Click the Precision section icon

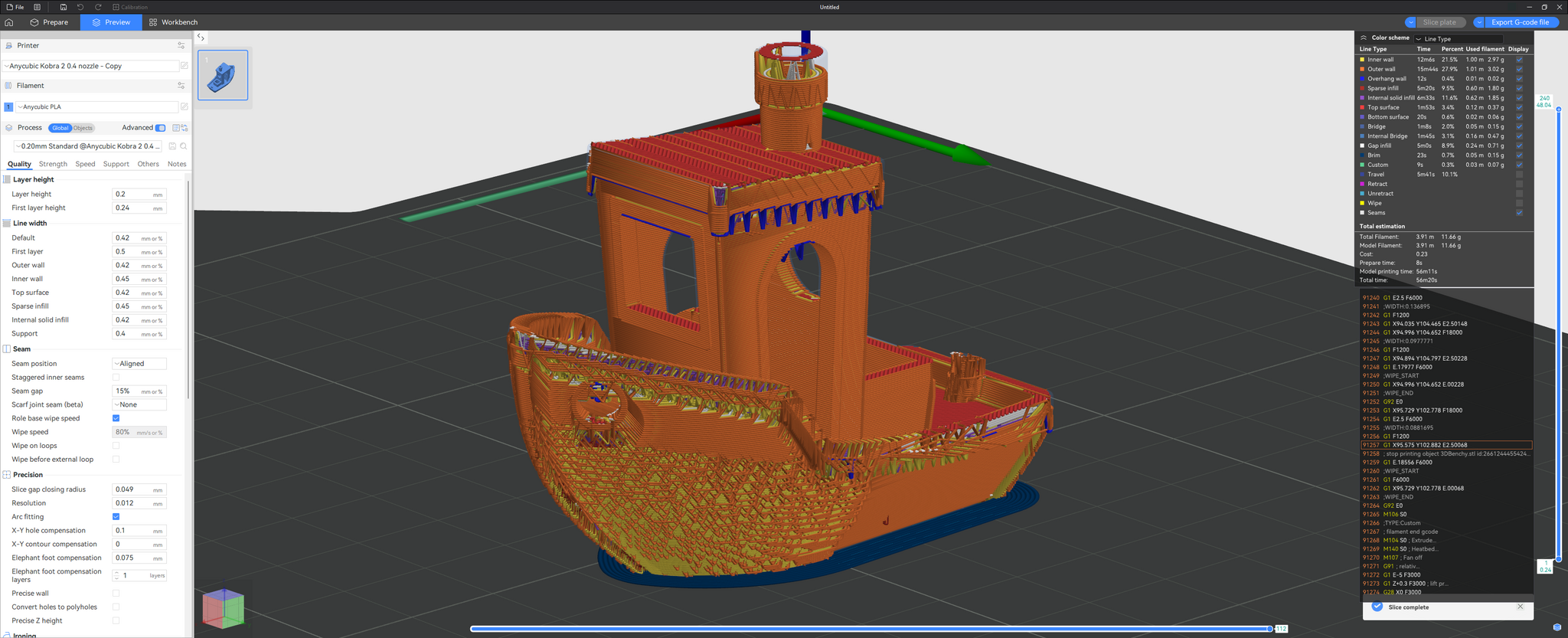click(x=7, y=475)
